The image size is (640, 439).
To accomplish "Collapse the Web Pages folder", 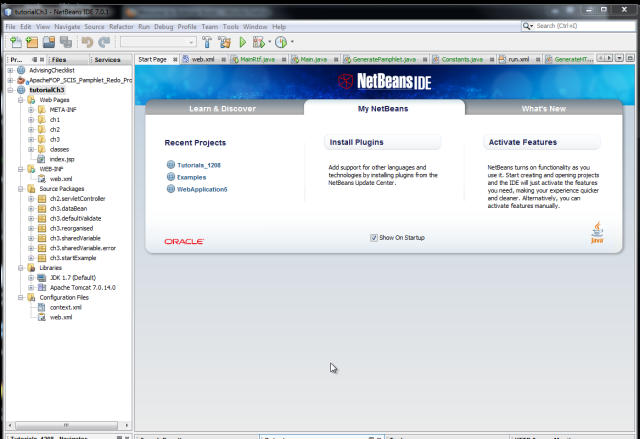I will [21, 100].
